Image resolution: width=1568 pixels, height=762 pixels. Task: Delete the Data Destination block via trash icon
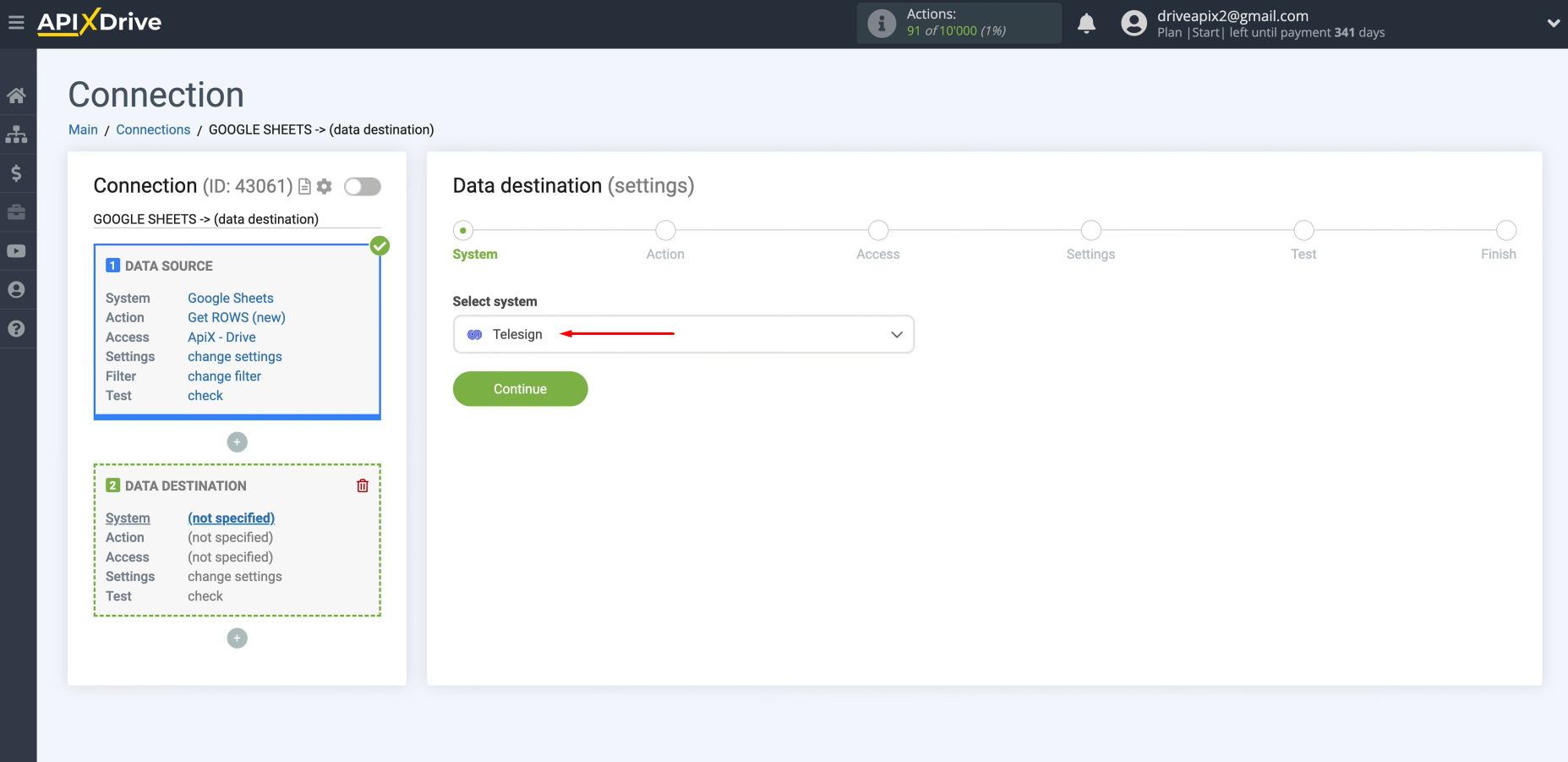click(363, 485)
